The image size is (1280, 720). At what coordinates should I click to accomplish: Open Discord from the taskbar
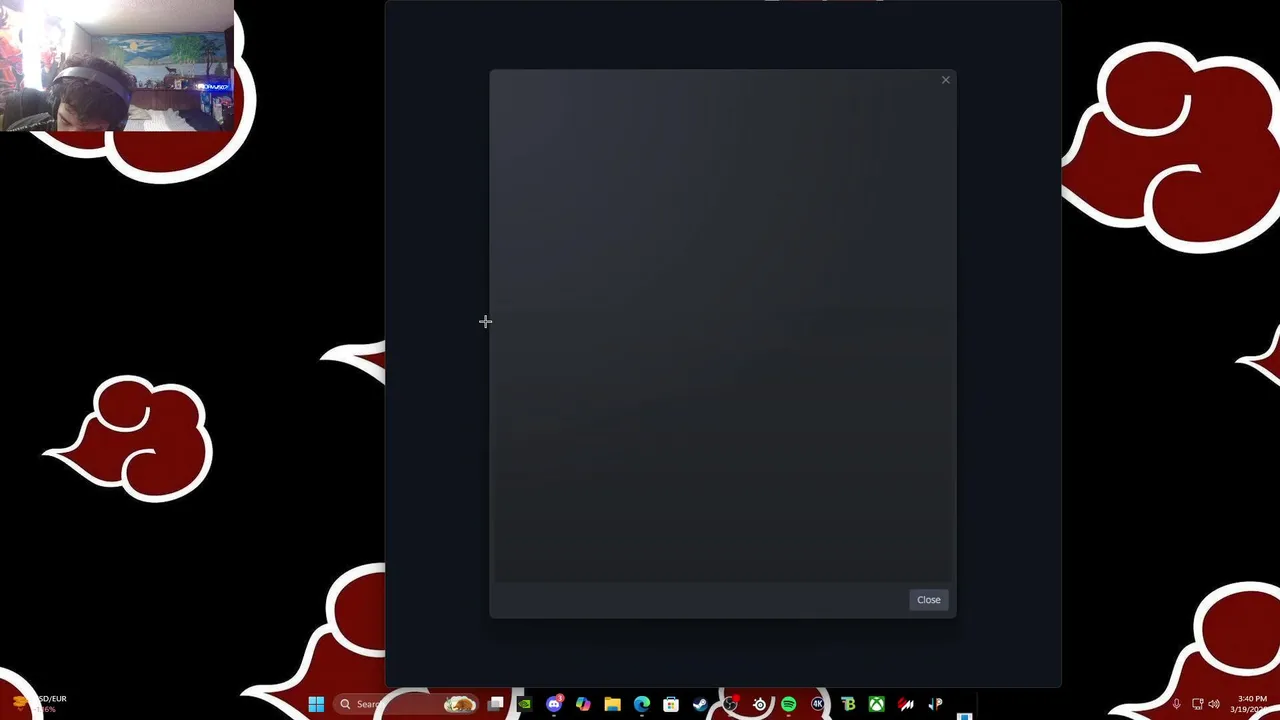554,704
